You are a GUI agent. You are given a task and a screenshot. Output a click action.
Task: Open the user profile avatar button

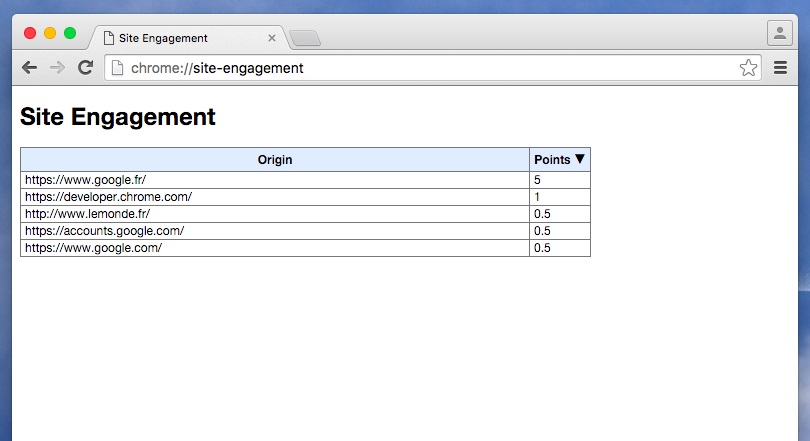click(780, 34)
